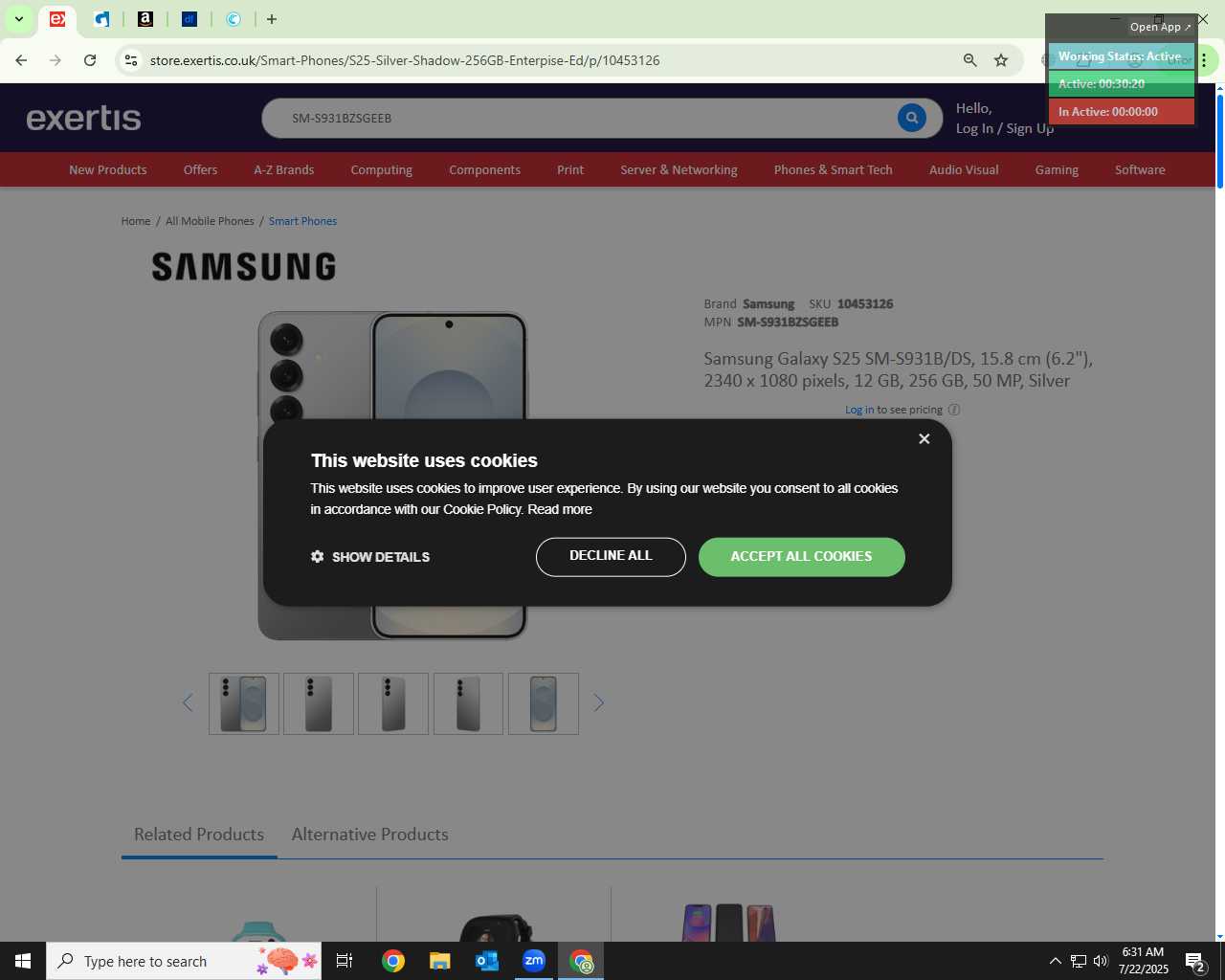The height and width of the screenshot is (980, 1225).
Task: Open a new browser tab
Action: click(272, 19)
